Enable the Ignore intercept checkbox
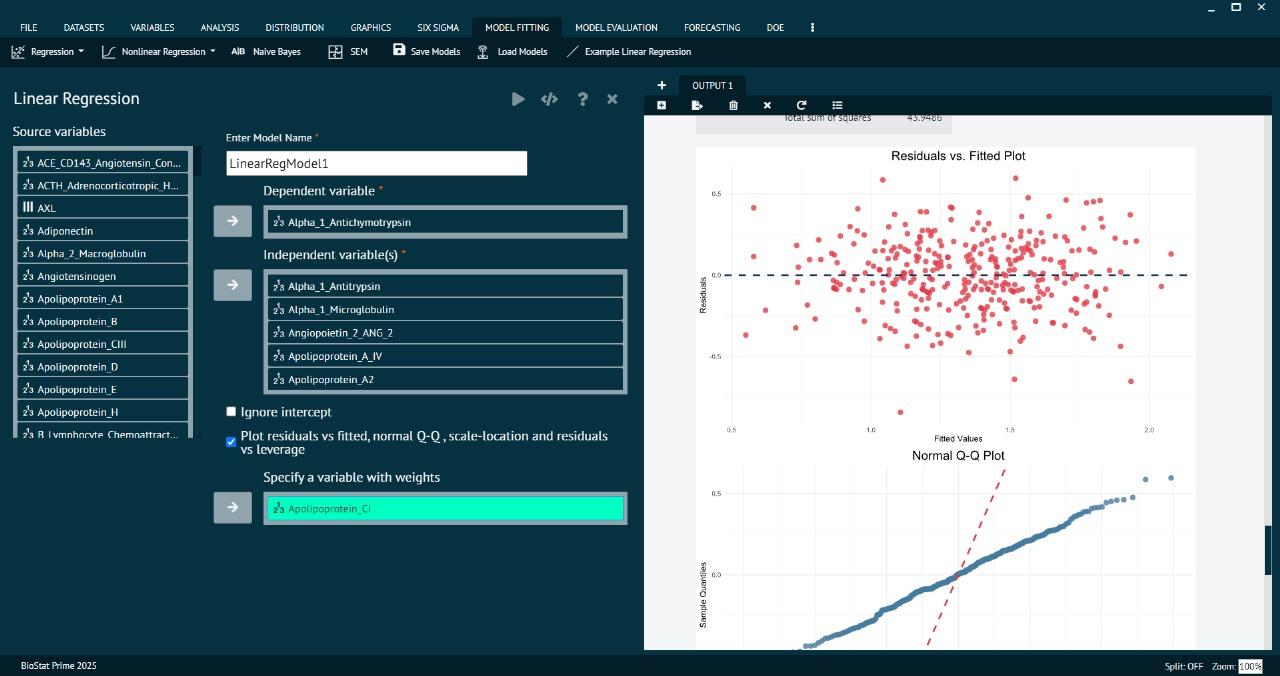The image size is (1280, 676). coord(231,411)
